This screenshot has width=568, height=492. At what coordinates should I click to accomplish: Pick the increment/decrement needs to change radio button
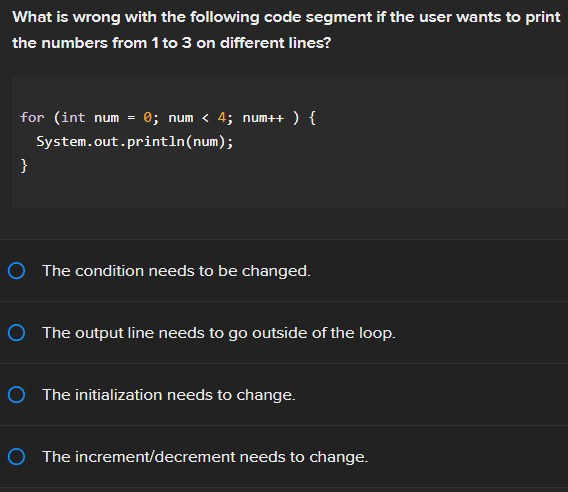(x=16, y=456)
